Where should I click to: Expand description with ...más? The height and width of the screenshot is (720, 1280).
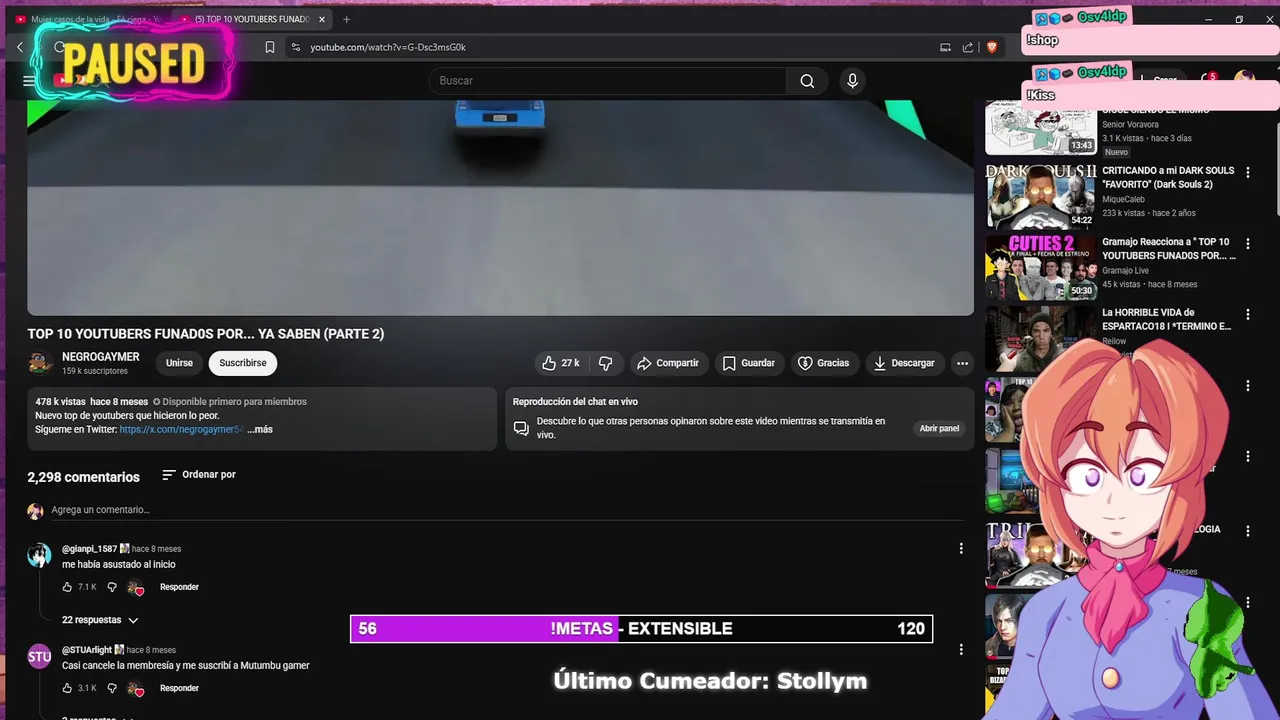pos(260,429)
